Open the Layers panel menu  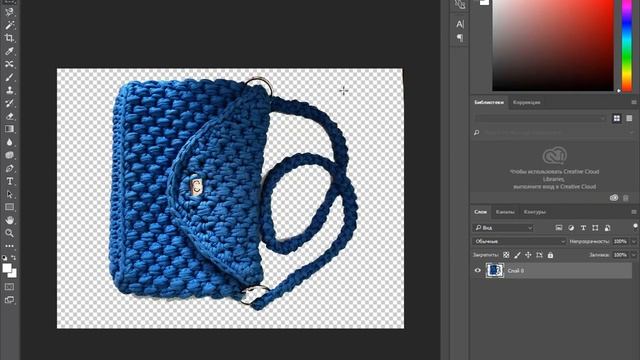coord(634,212)
